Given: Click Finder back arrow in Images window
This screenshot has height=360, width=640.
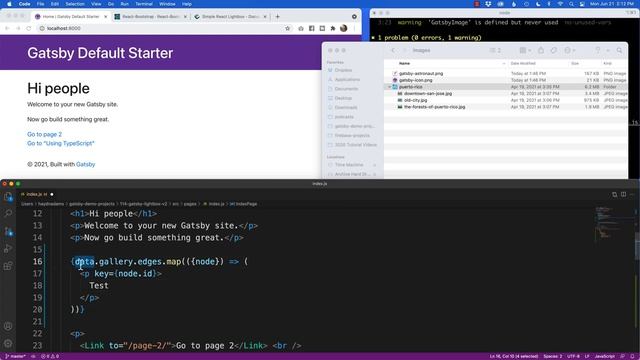Looking at the screenshot, I should pyautogui.click(x=393, y=50).
